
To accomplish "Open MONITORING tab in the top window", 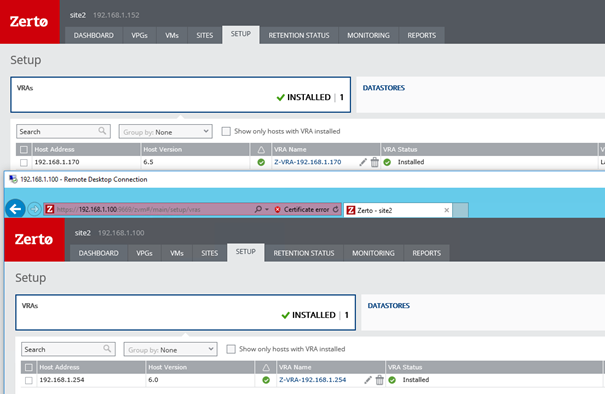I will pyautogui.click(x=368, y=35).
